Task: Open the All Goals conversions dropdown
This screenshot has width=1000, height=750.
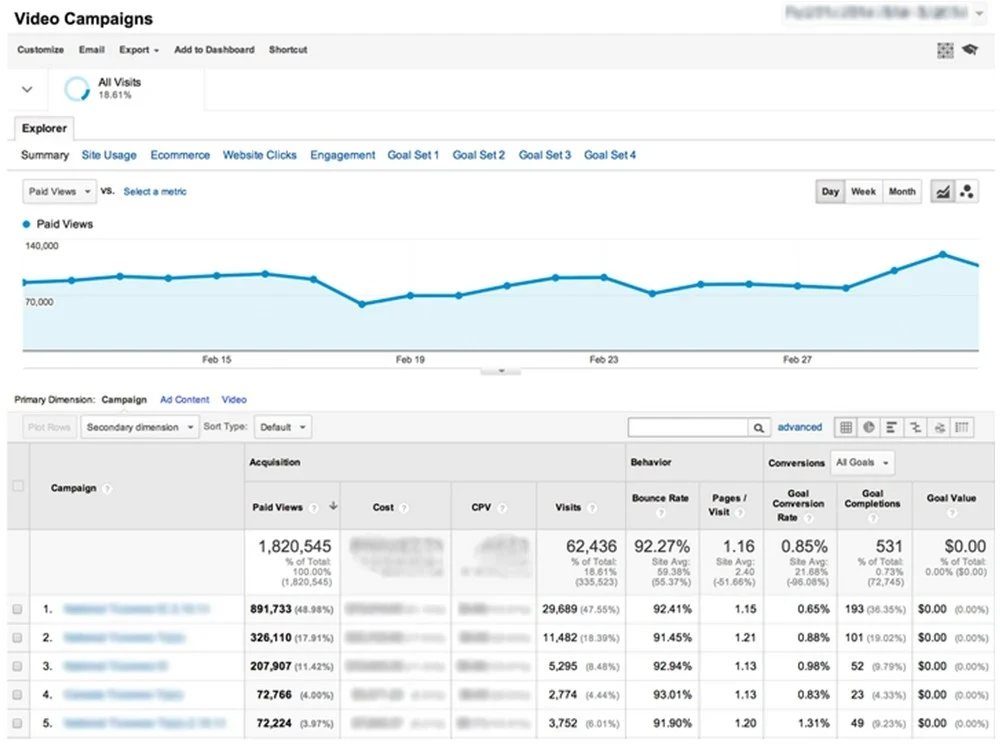Action: 862,462
